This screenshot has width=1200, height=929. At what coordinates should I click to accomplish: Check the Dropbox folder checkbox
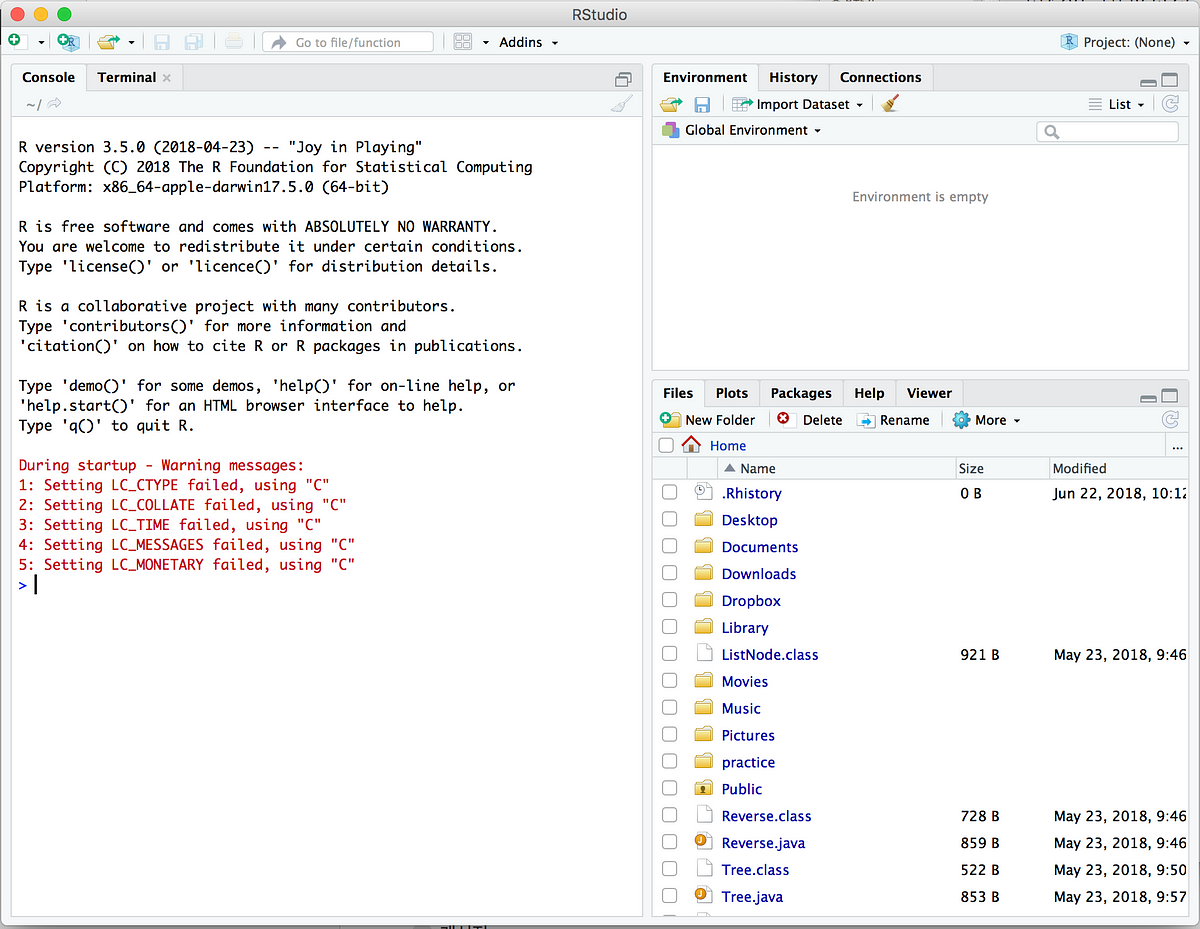[669, 600]
